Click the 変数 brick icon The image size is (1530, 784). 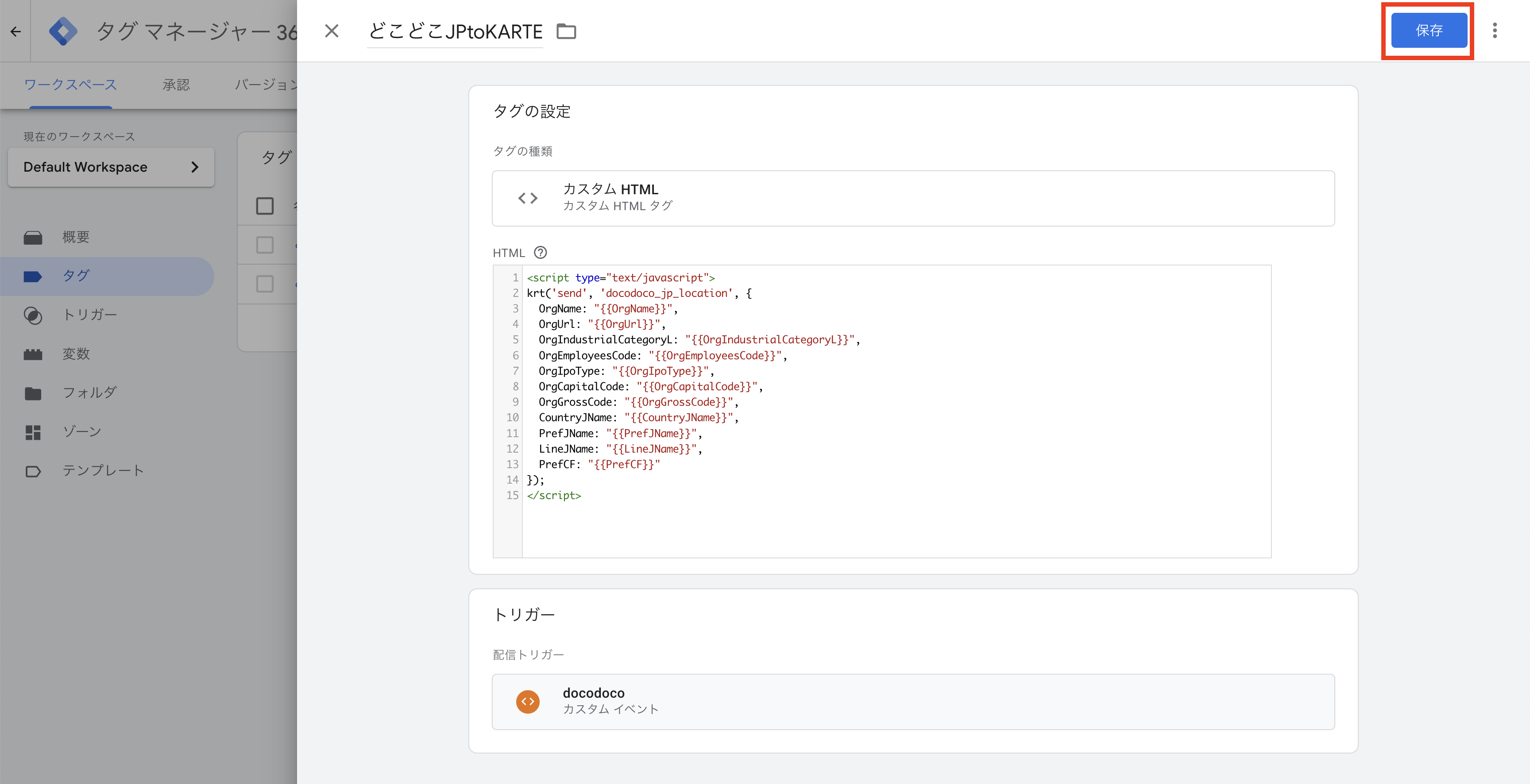(x=33, y=354)
